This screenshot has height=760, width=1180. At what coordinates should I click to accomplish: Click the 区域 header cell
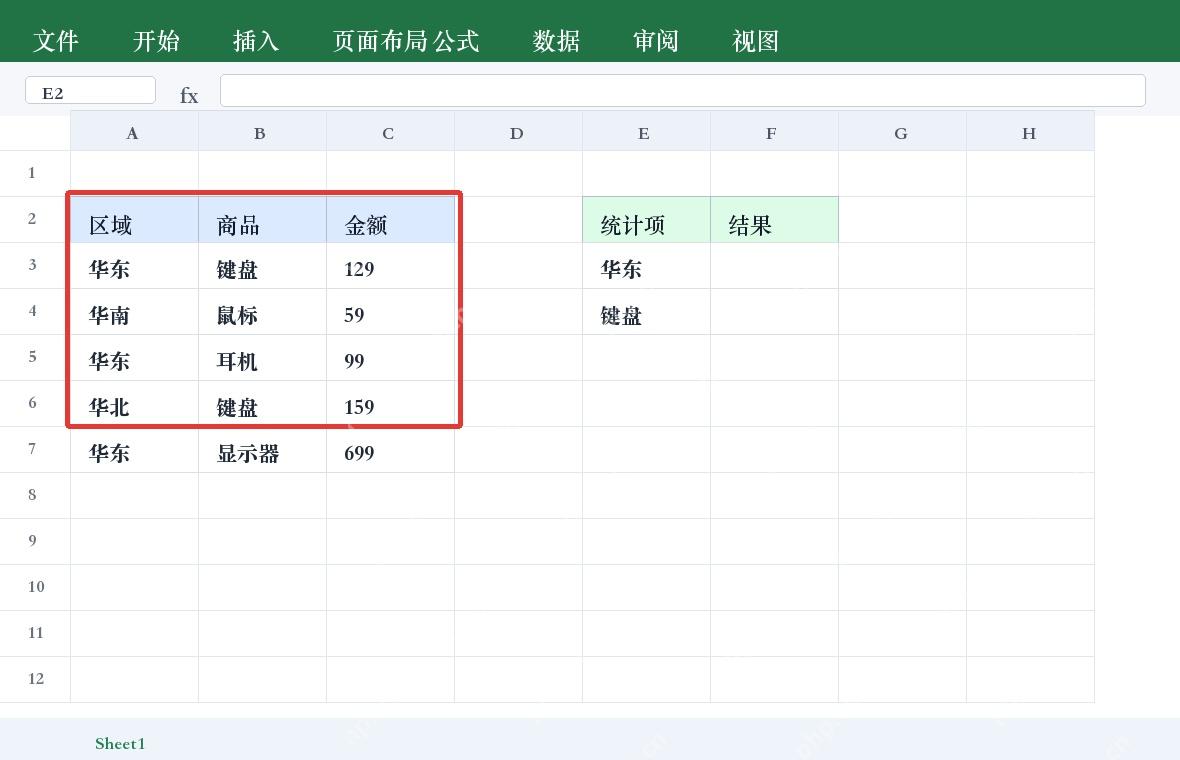[x=134, y=220]
